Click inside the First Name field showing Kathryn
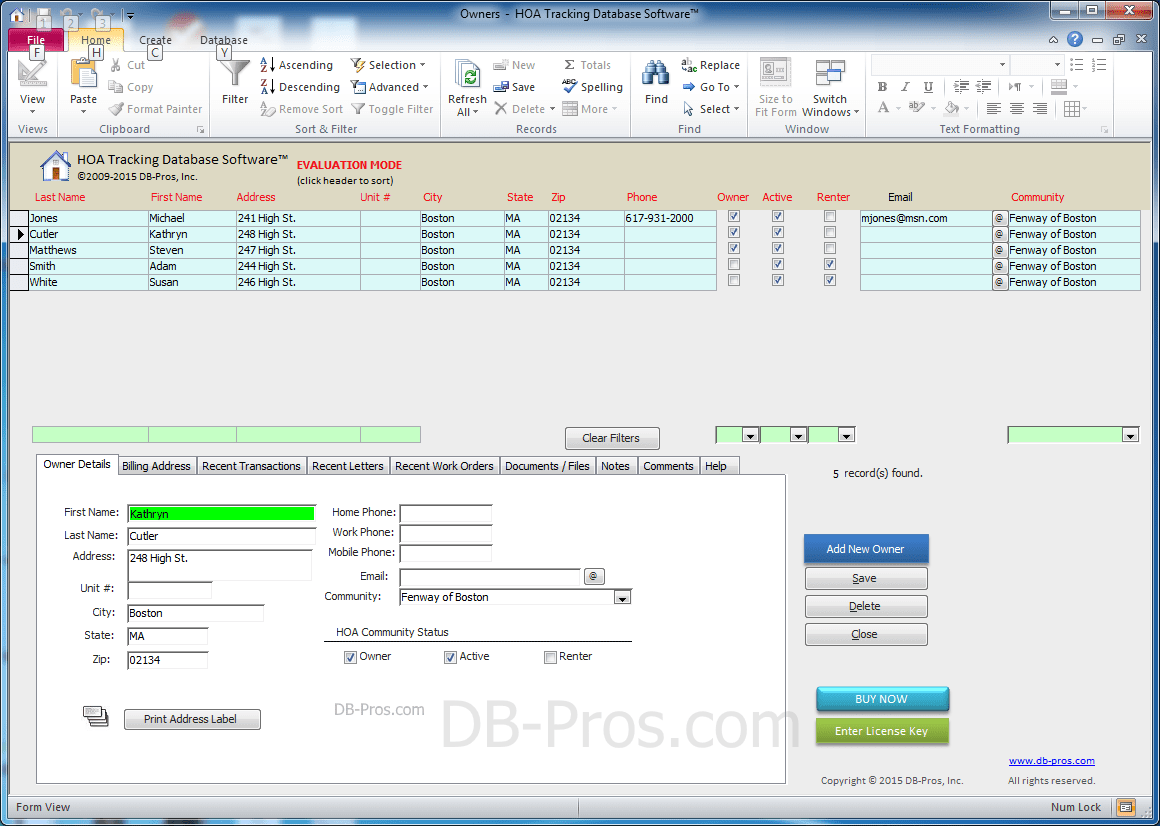This screenshot has height=826, width=1160. pyautogui.click(x=220, y=513)
